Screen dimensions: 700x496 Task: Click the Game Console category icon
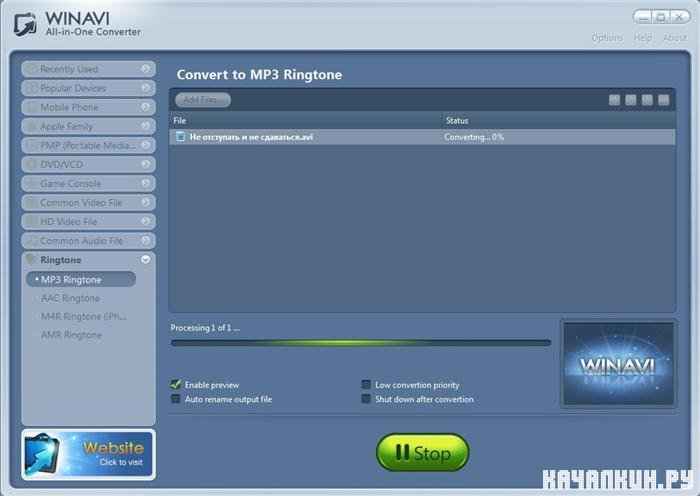coord(31,183)
